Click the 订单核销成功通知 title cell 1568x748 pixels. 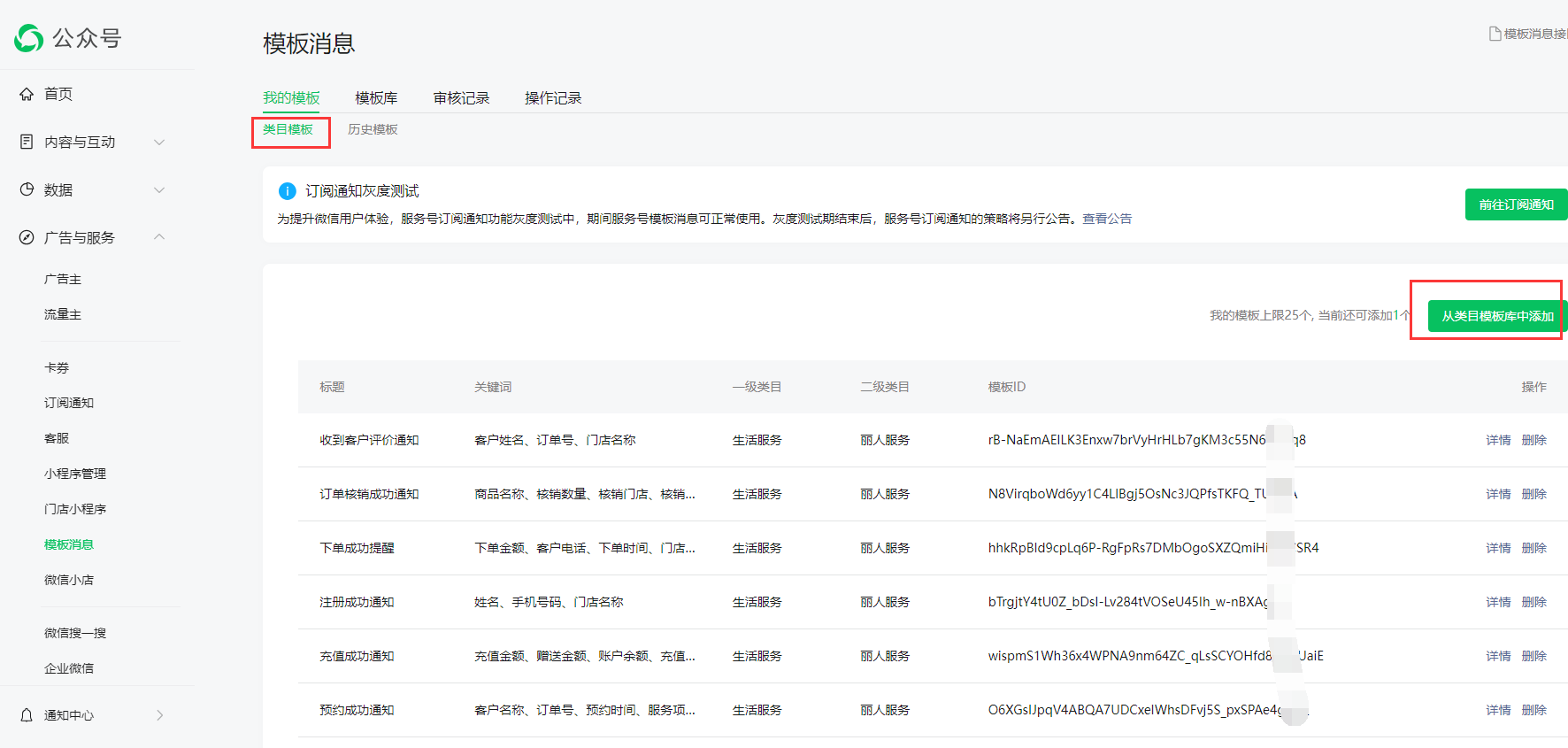point(369,494)
